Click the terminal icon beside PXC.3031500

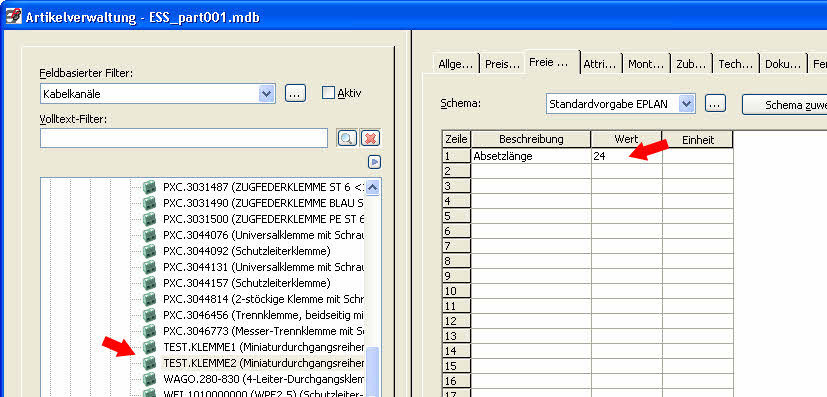(x=150, y=218)
